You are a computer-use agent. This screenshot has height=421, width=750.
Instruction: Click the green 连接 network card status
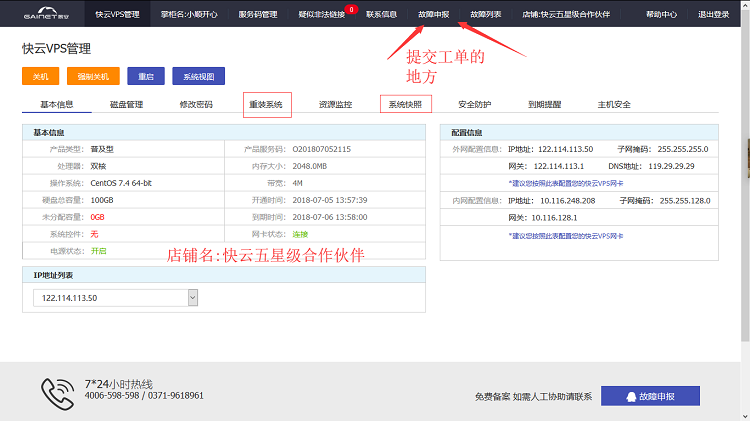click(300, 234)
